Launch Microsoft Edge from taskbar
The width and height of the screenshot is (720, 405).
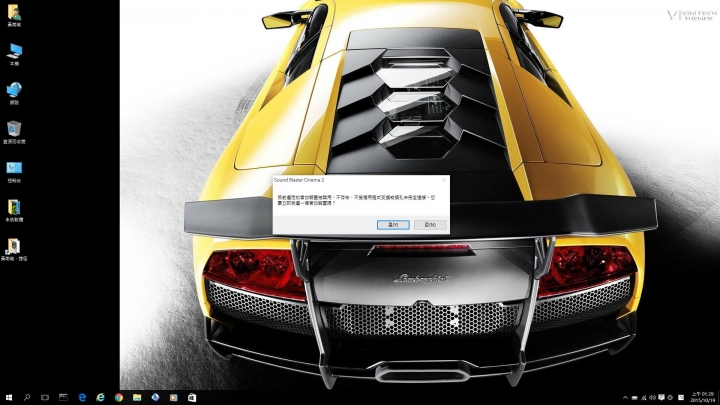(x=82, y=397)
